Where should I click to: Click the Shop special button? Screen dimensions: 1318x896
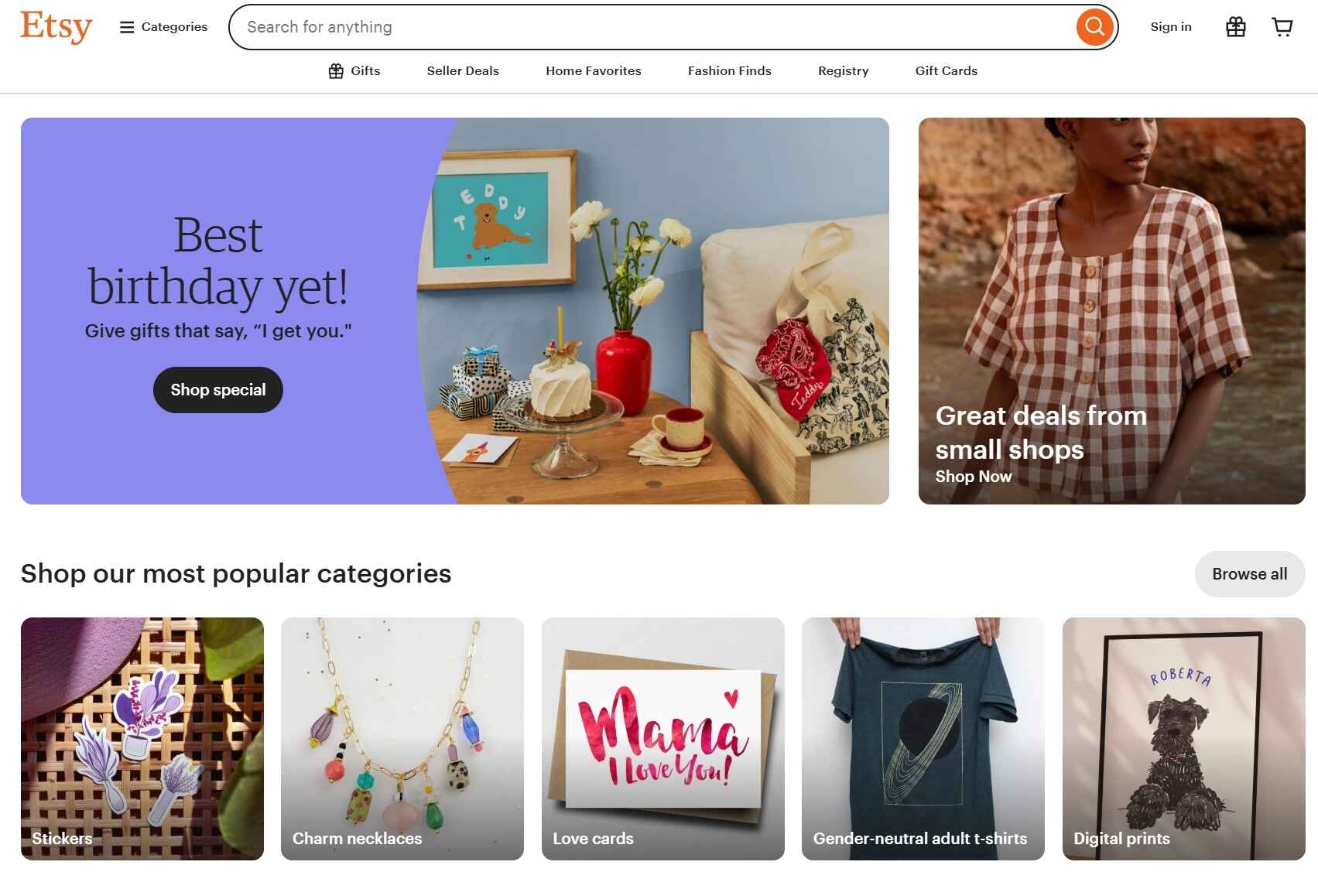[x=217, y=389]
